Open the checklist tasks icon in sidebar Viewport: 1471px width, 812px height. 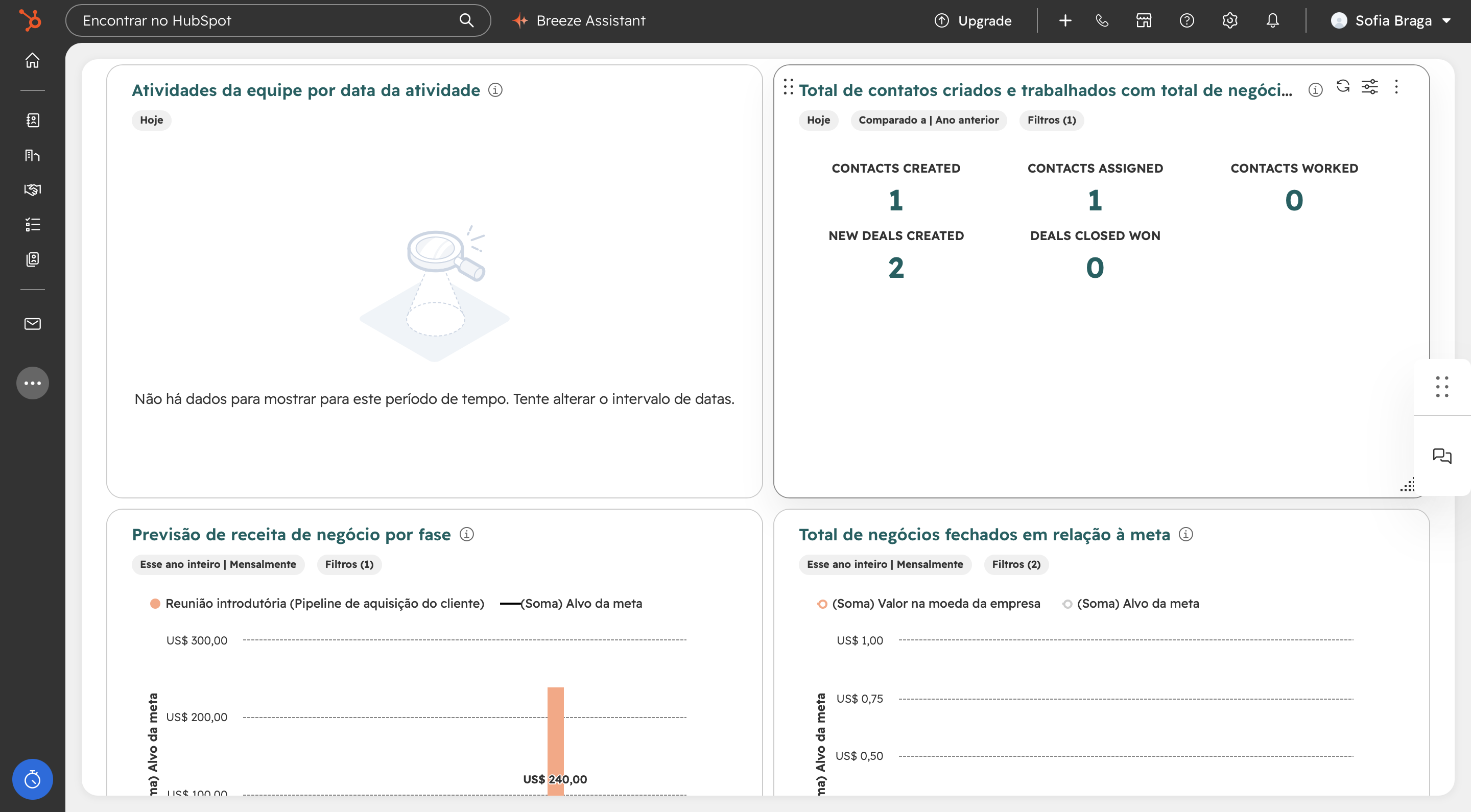pos(33,224)
